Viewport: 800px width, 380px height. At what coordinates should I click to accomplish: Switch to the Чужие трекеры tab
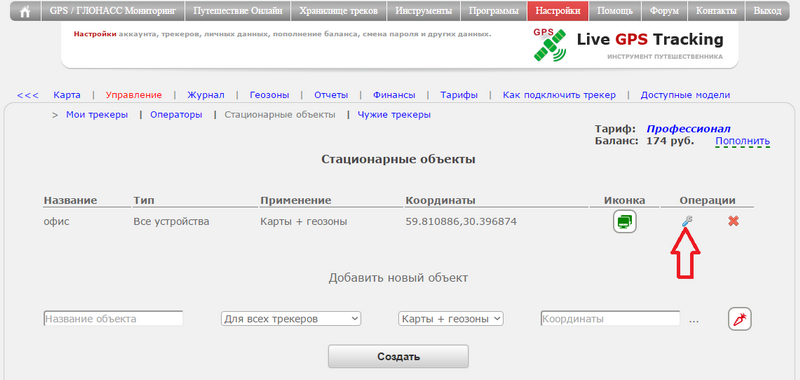tap(394, 115)
